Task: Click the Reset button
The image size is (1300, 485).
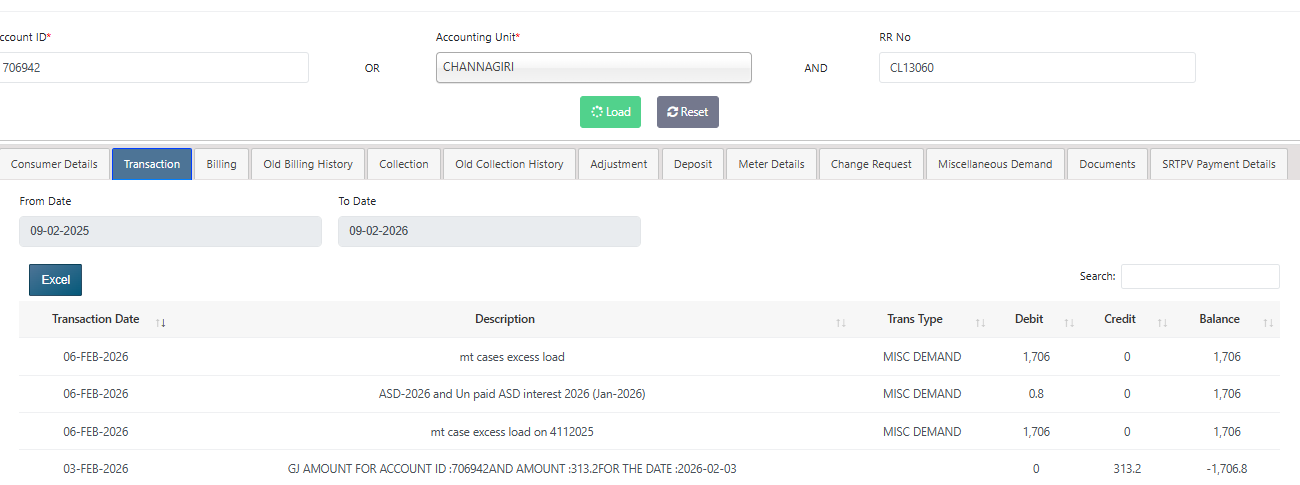Action: coord(687,112)
